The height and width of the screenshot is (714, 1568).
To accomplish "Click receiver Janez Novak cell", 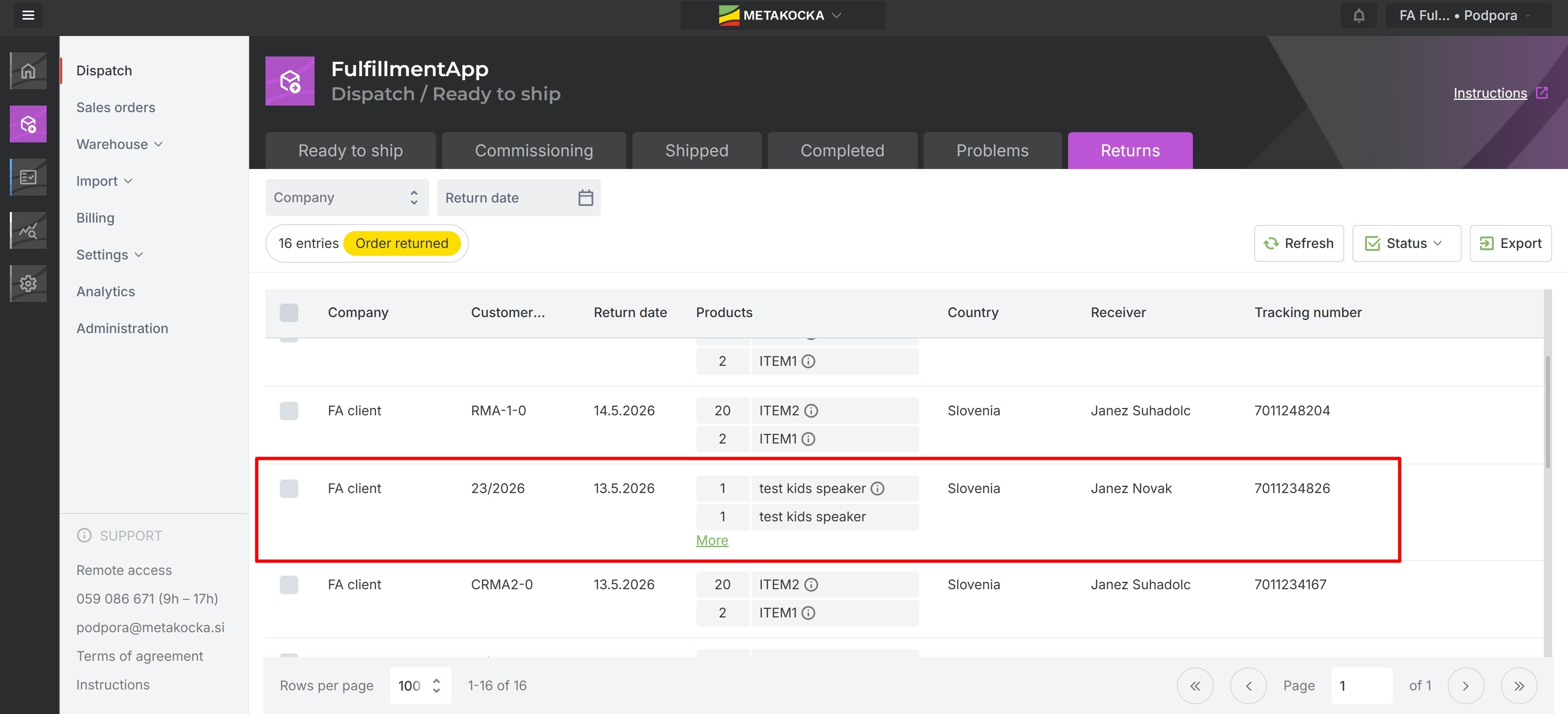I will tap(1131, 488).
